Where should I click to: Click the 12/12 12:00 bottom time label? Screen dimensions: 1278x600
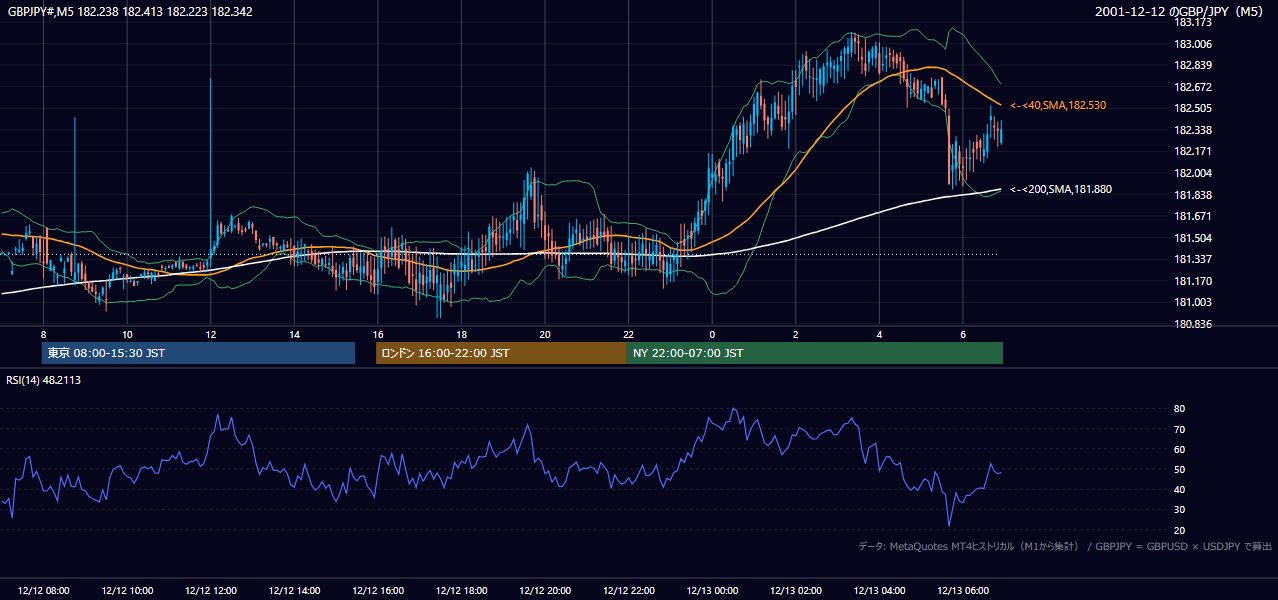click(211, 591)
